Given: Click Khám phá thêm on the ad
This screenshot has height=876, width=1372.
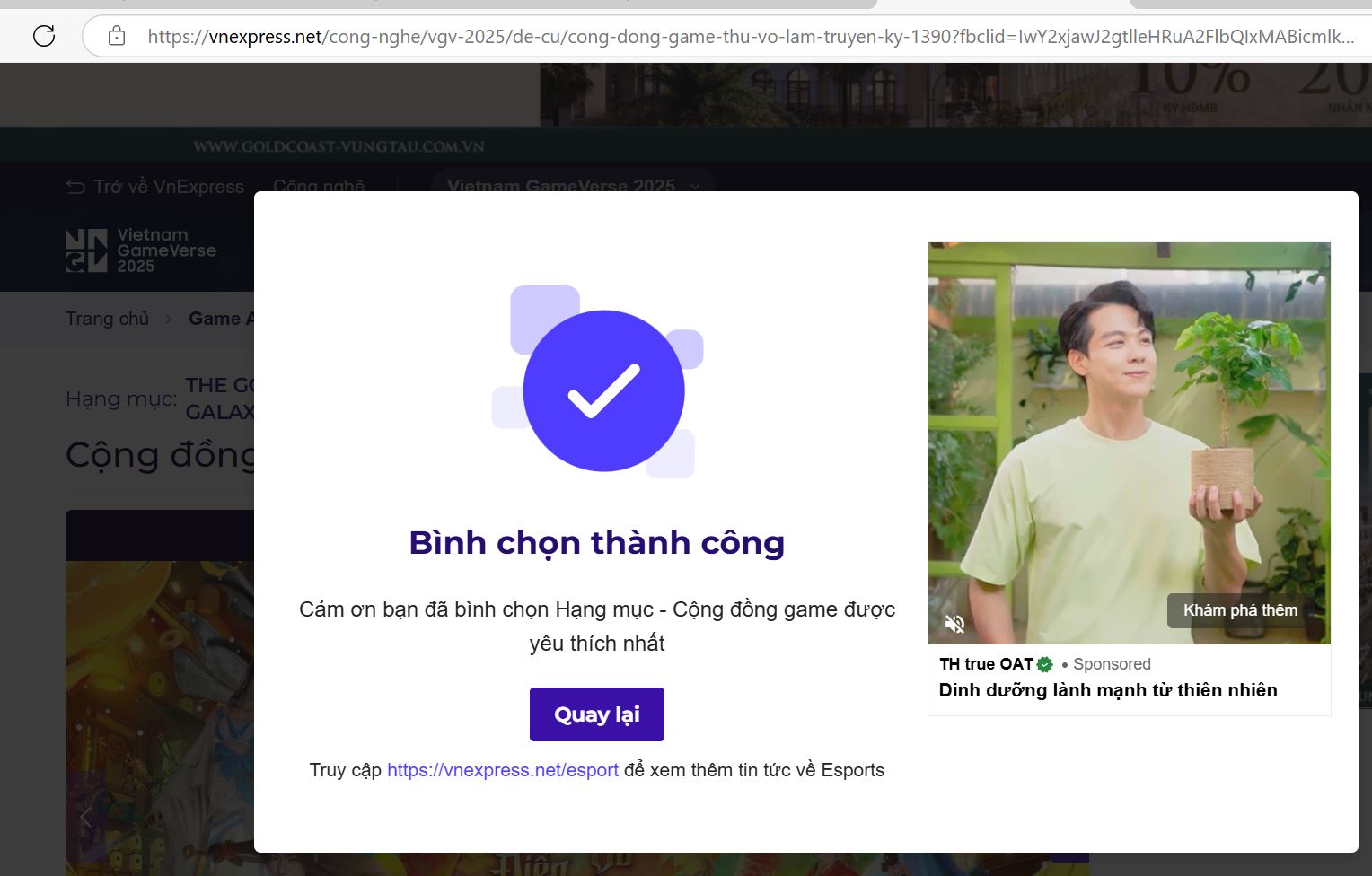Looking at the screenshot, I should pyautogui.click(x=1240, y=610).
